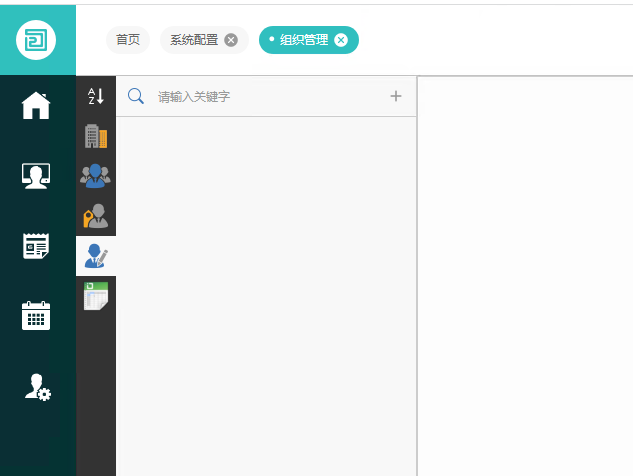This screenshot has width=633, height=476.
Task: Open the news page icon in the sidebar
Action: pos(36,246)
